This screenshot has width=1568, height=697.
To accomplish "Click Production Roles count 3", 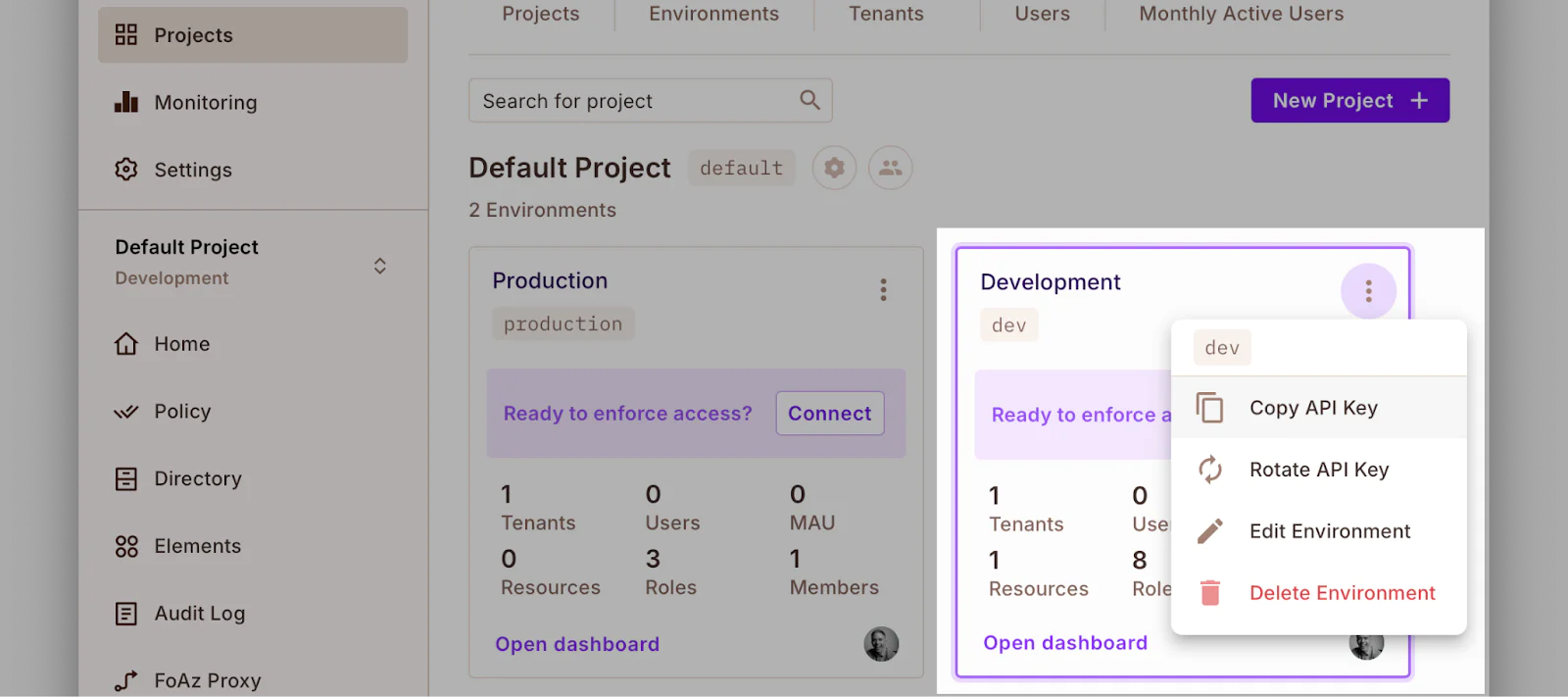I will (653, 559).
